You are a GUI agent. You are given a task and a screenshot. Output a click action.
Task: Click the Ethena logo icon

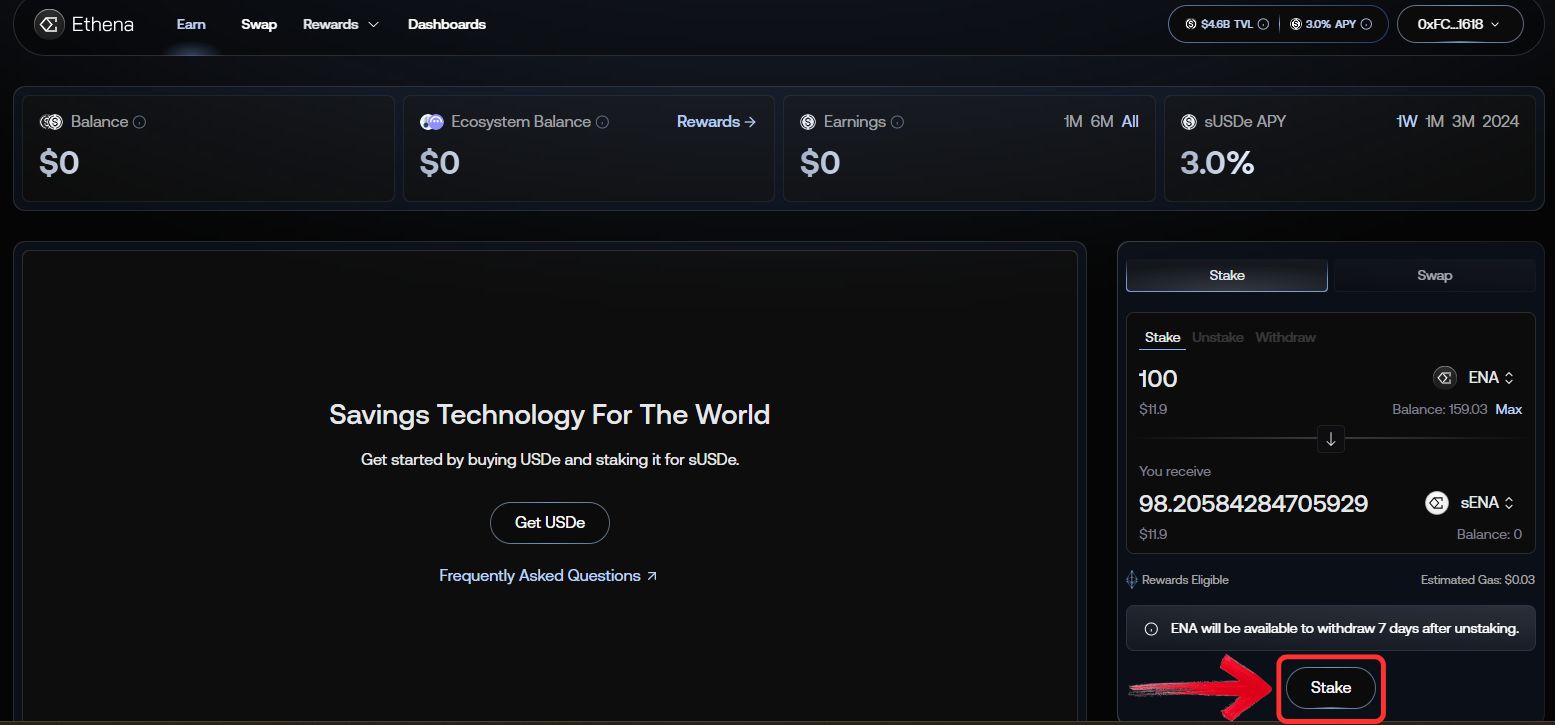[50, 24]
